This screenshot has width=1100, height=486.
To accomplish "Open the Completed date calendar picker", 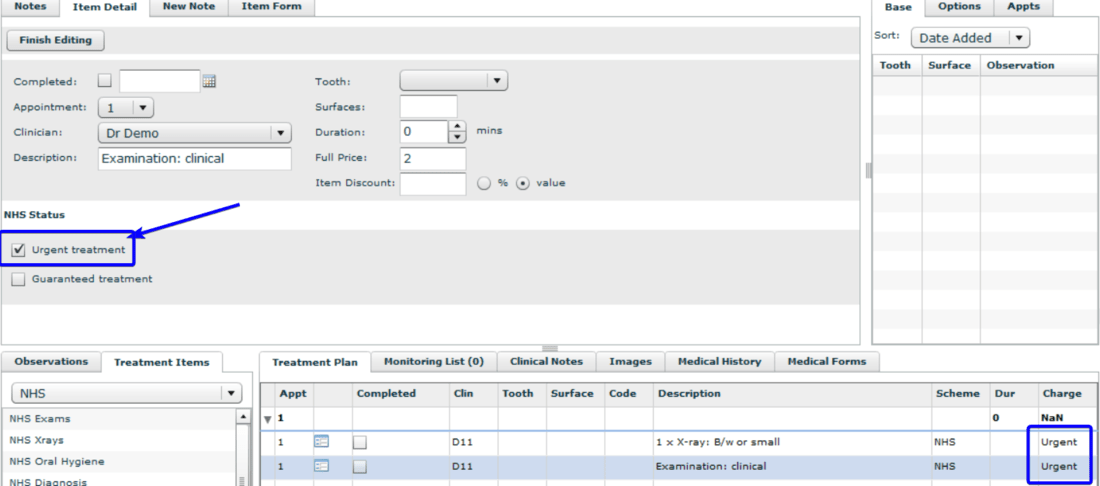I will pyautogui.click(x=209, y=82).
